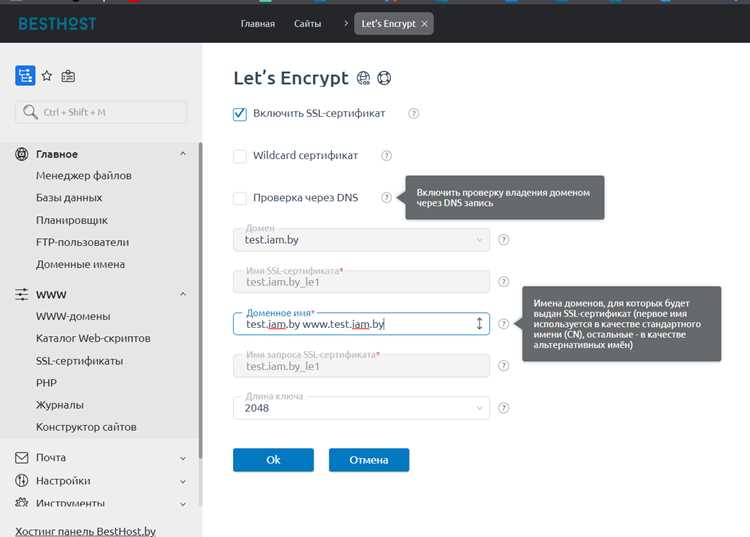Image resolution: width=750 pixels, height=537 pixels.
Task: Click Имя запроса SSL-сертификата field
Action: click(361, 366)
